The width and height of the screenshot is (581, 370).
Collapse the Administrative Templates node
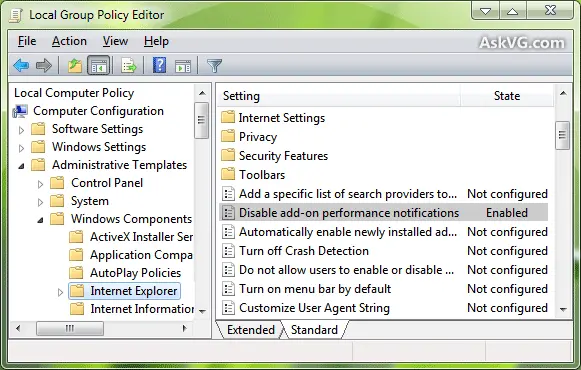tap(21, 166)
